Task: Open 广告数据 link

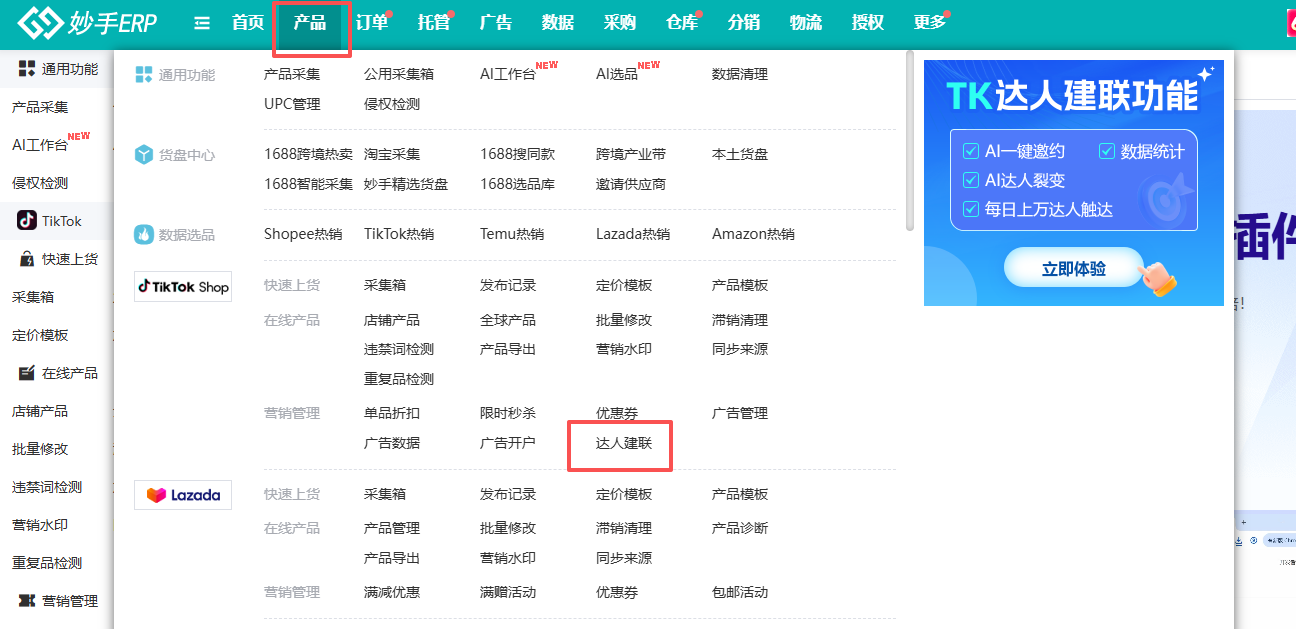Action: [392, 443]
